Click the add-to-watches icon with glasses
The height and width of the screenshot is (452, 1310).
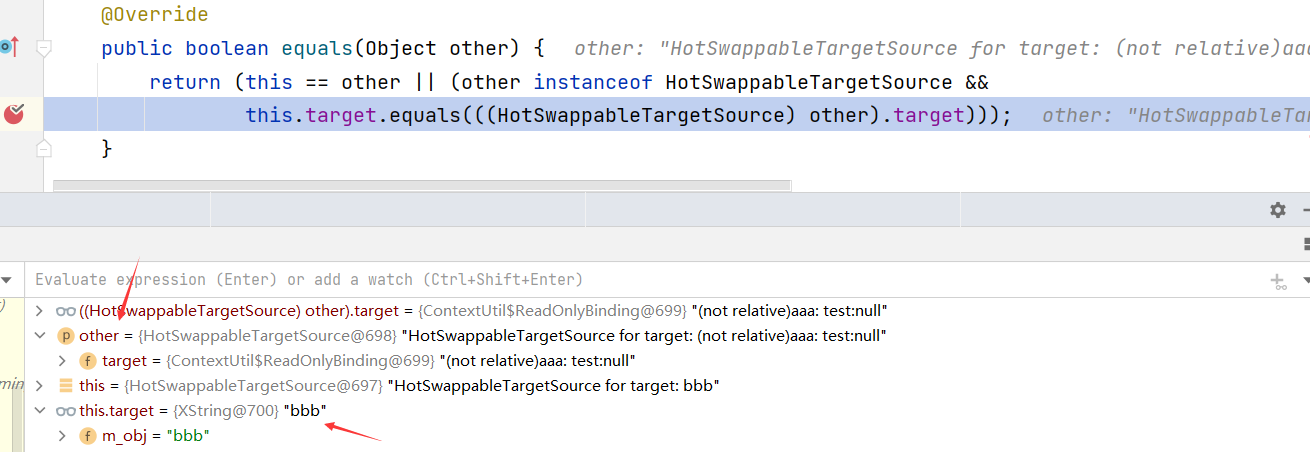[1277, 281]
